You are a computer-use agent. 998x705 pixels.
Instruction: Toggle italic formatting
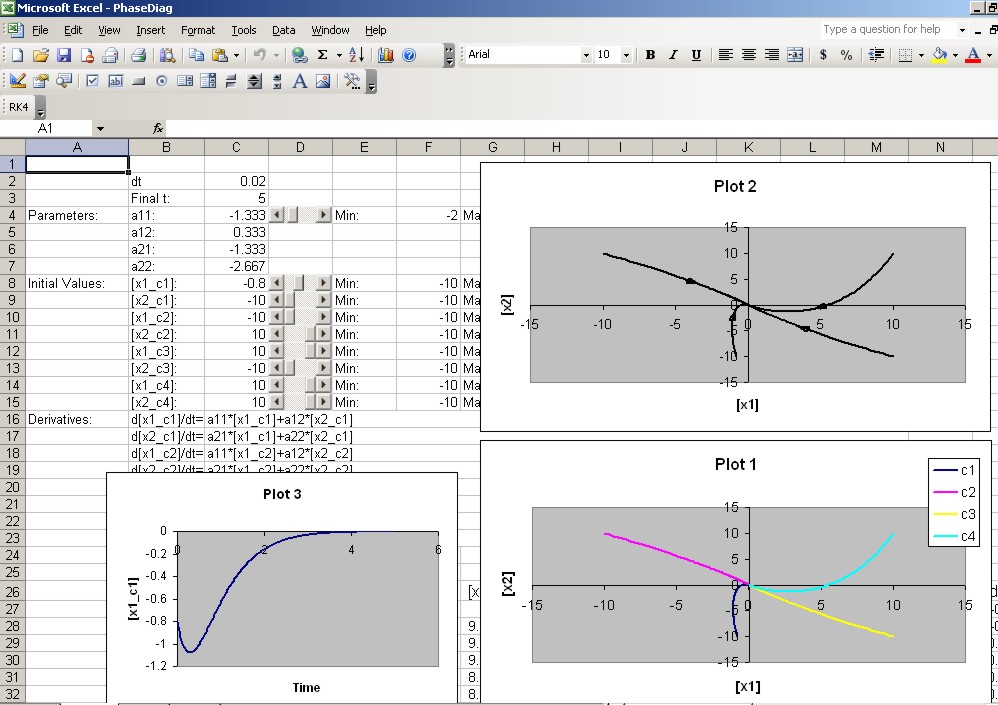pyautogui.click(x=673, y=55)
